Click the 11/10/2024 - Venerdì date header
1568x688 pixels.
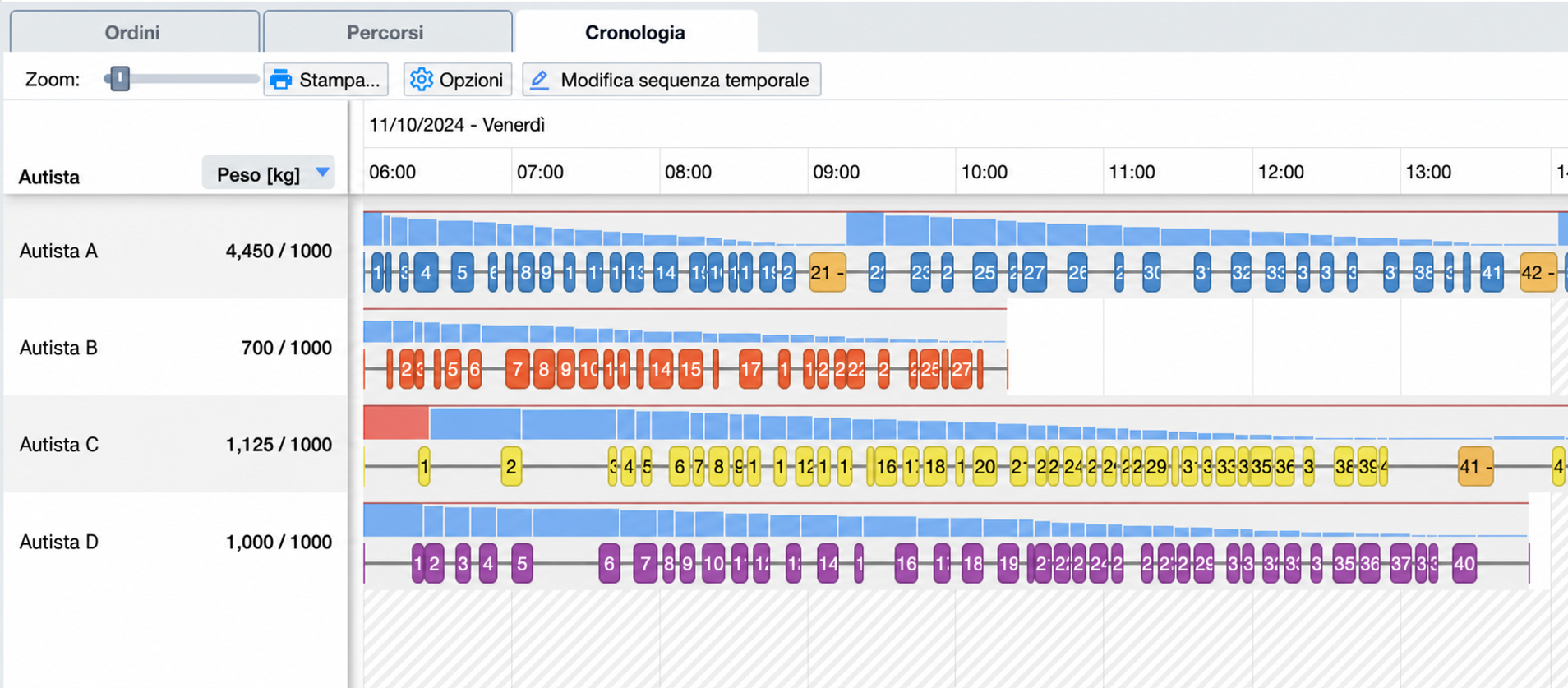[x=457, y=125]
